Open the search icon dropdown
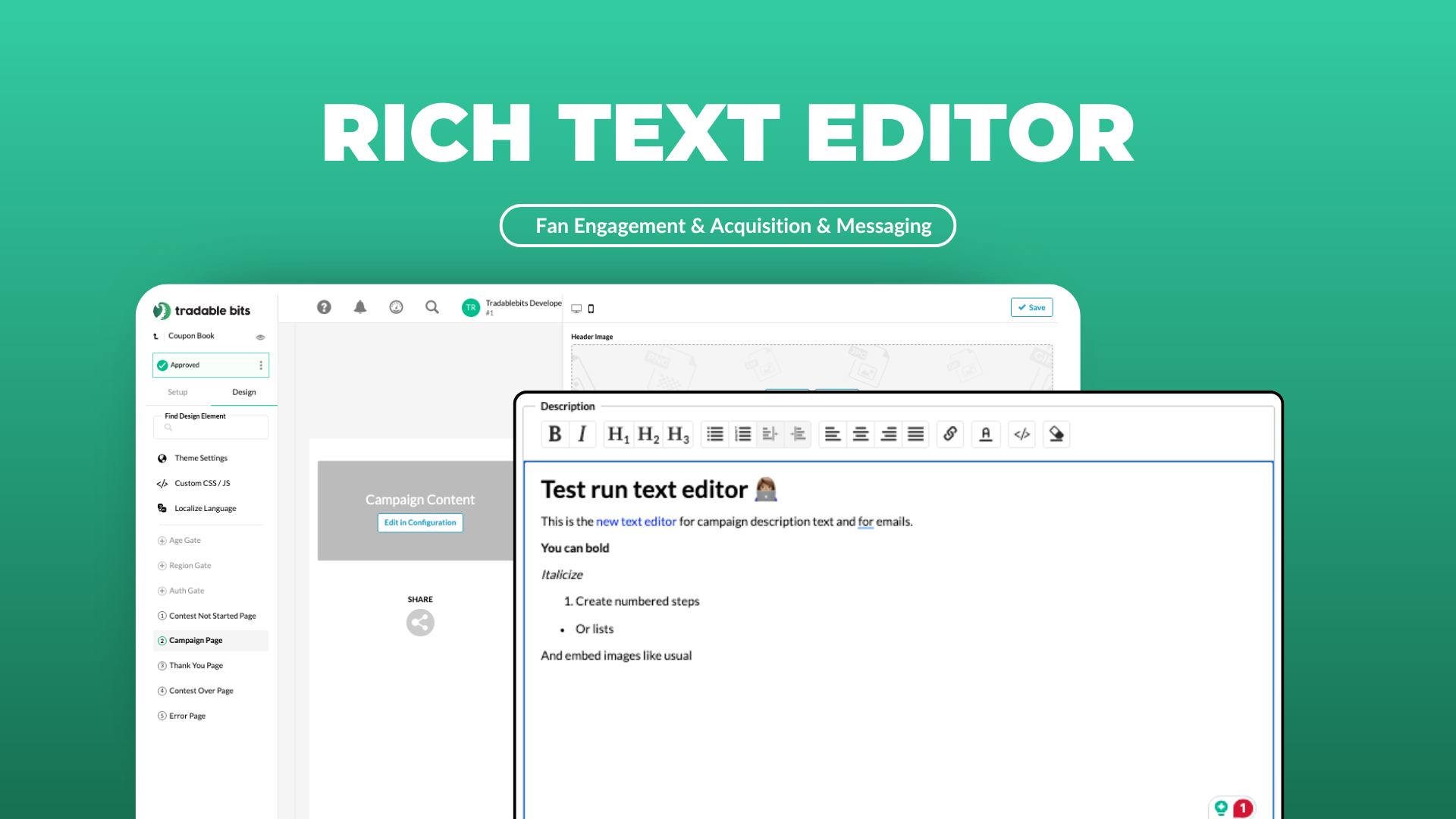 click(431, 306)
